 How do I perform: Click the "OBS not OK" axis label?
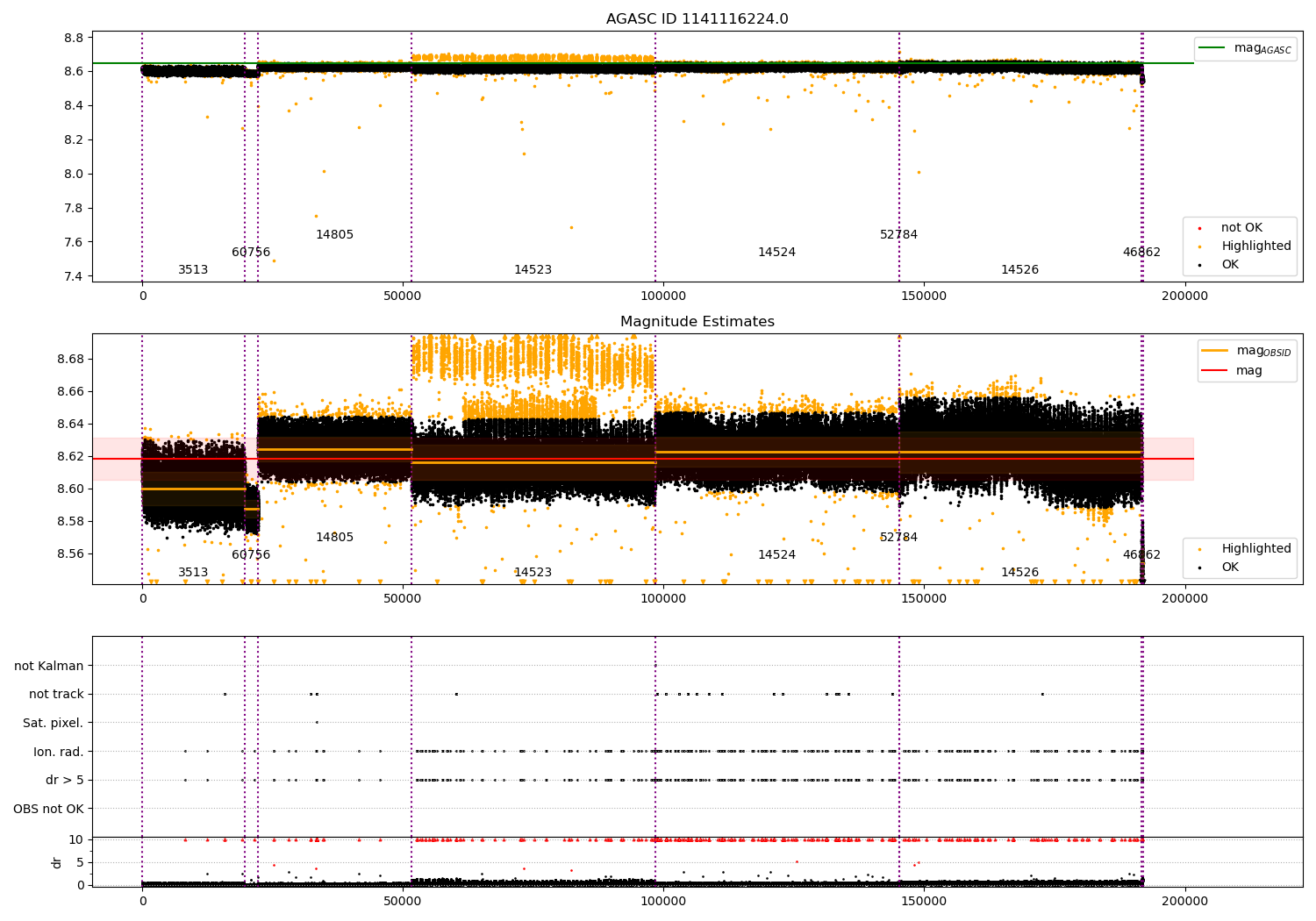pos(49,809)
